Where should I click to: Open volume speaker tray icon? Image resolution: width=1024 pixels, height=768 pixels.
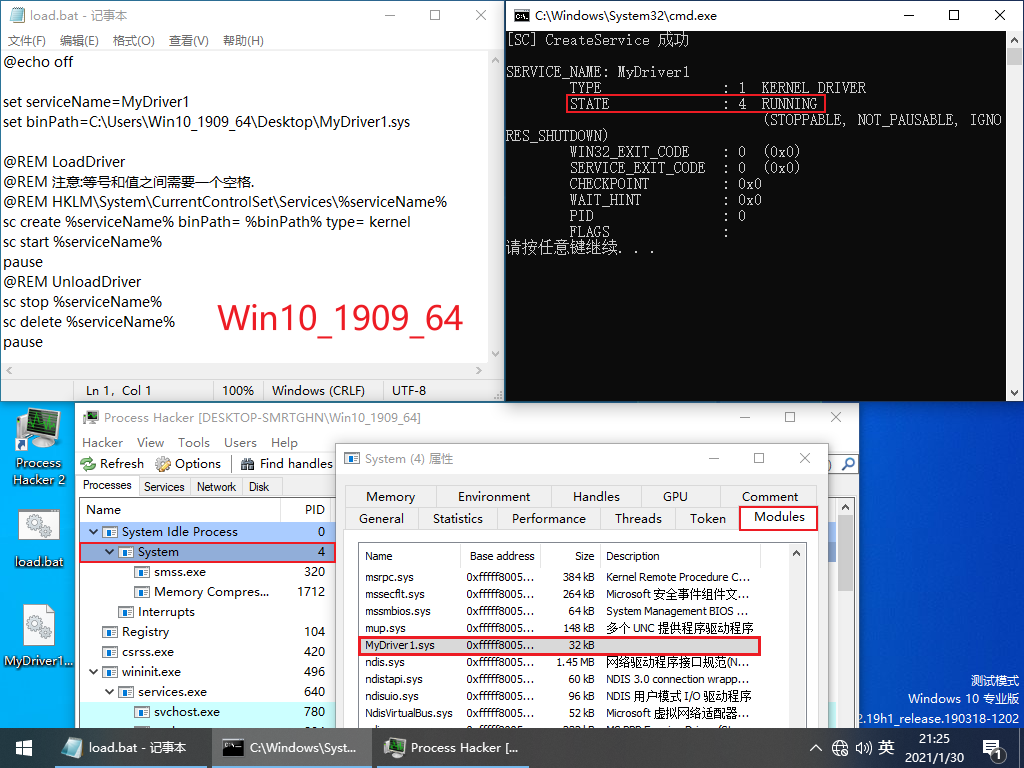pos(863,748)
